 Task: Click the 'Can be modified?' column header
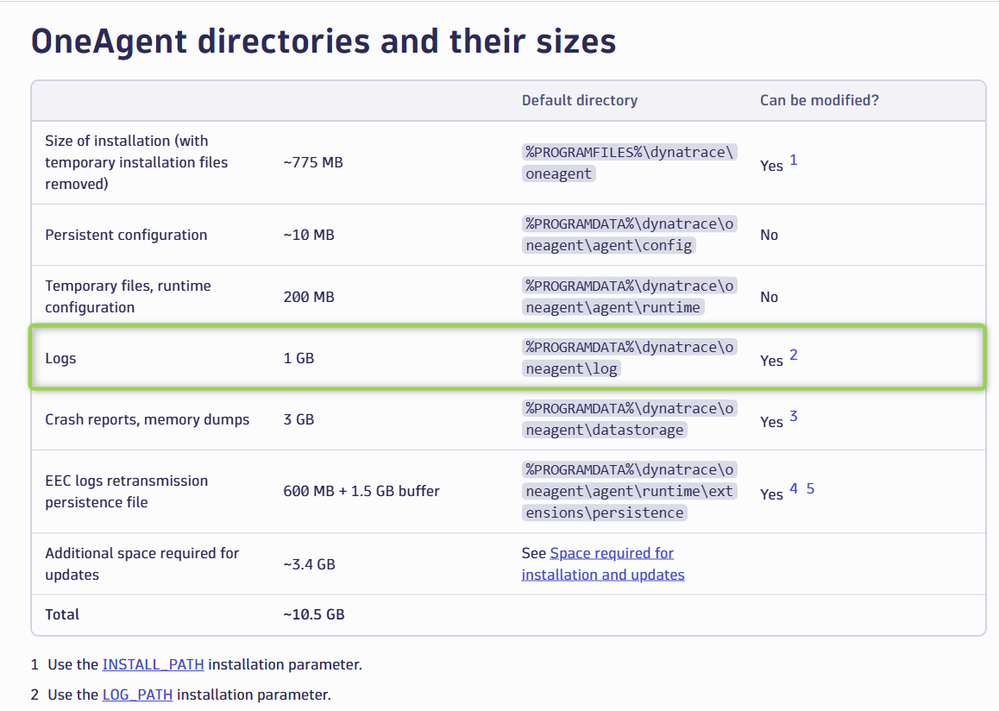point(819,100)
